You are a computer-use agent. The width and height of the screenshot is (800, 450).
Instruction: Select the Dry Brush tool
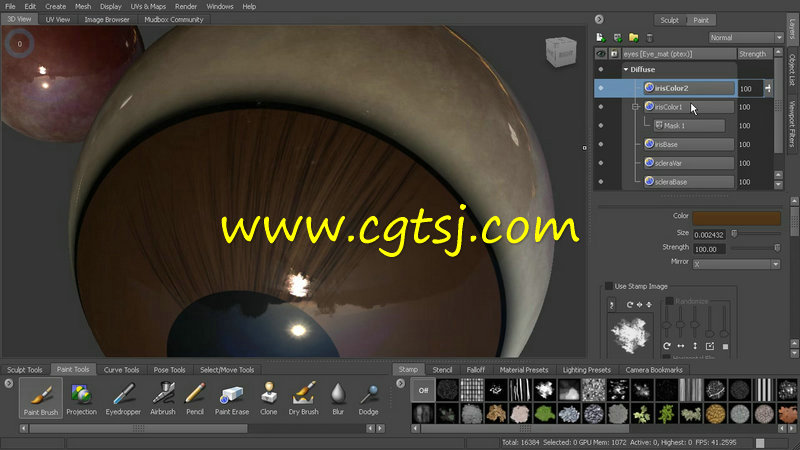pyautogui.click(x=304, y=398)
